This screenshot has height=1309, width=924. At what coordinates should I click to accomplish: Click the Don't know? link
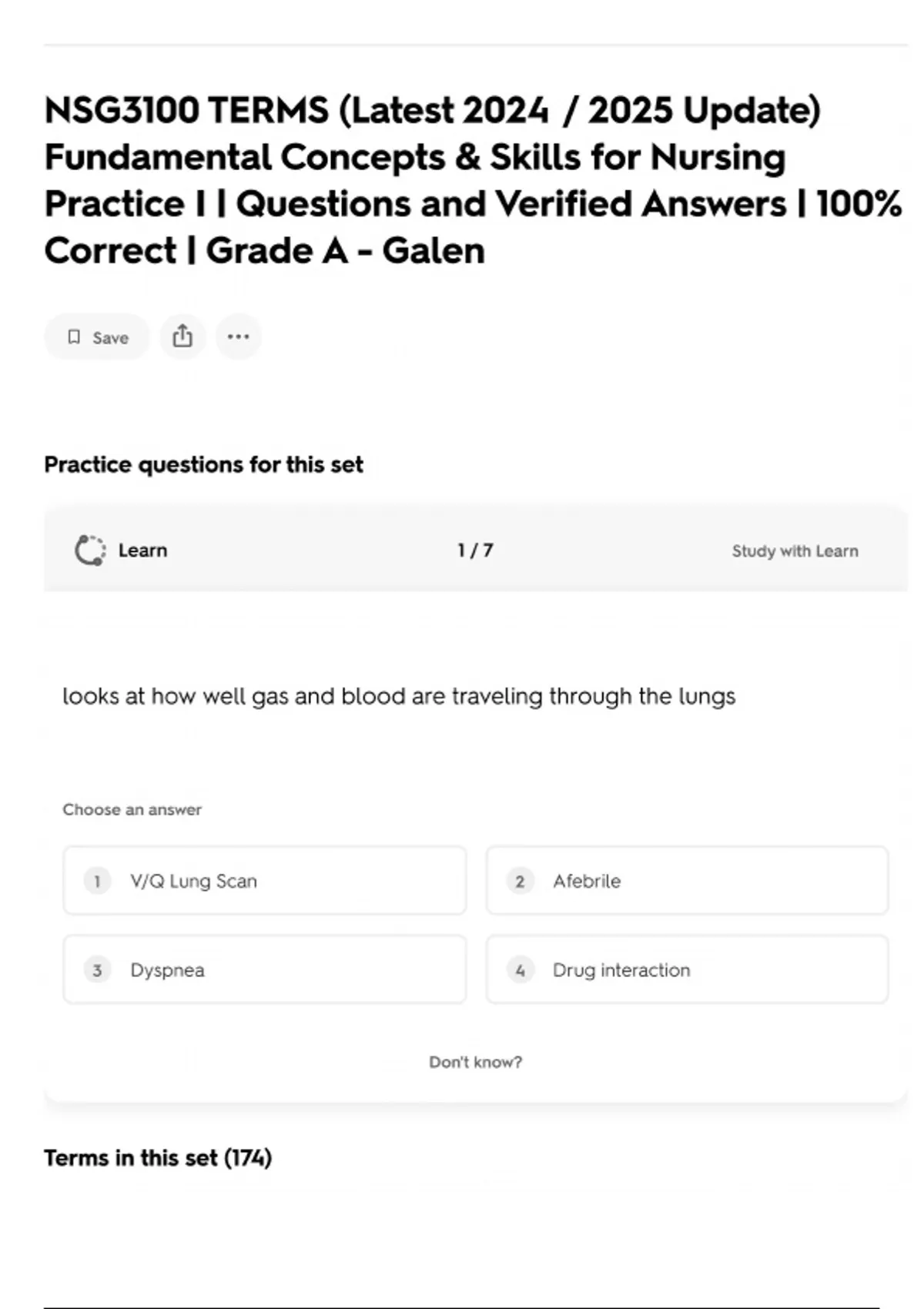475,1063
